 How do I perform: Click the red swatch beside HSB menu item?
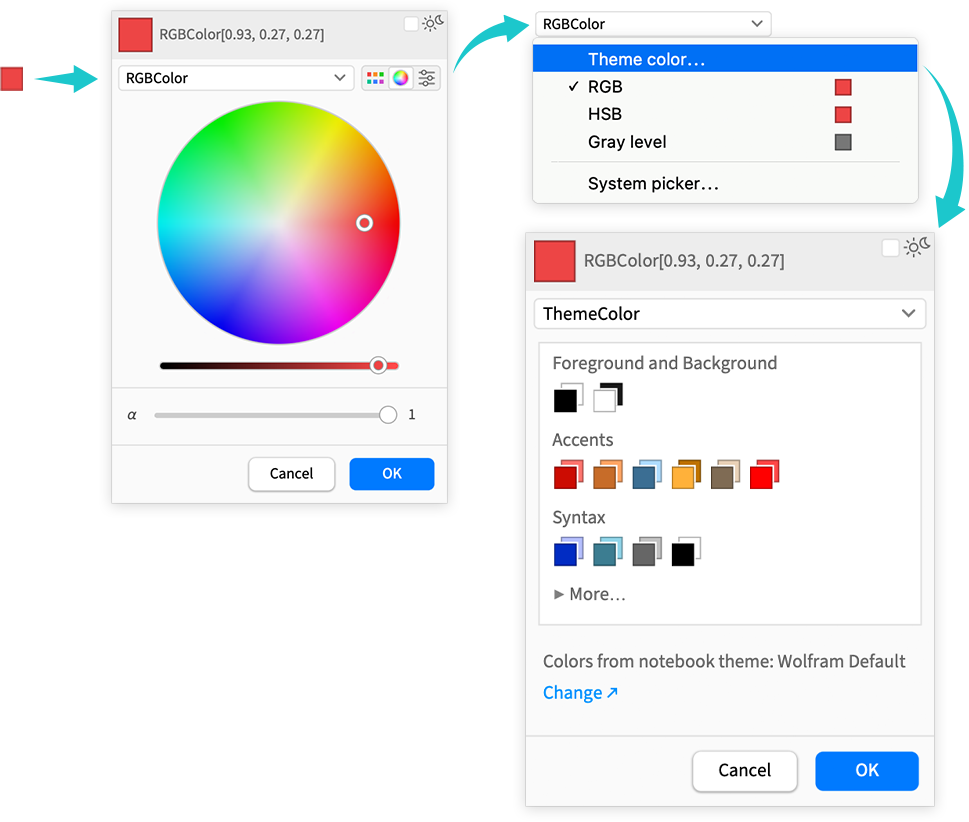click(843, 114)
